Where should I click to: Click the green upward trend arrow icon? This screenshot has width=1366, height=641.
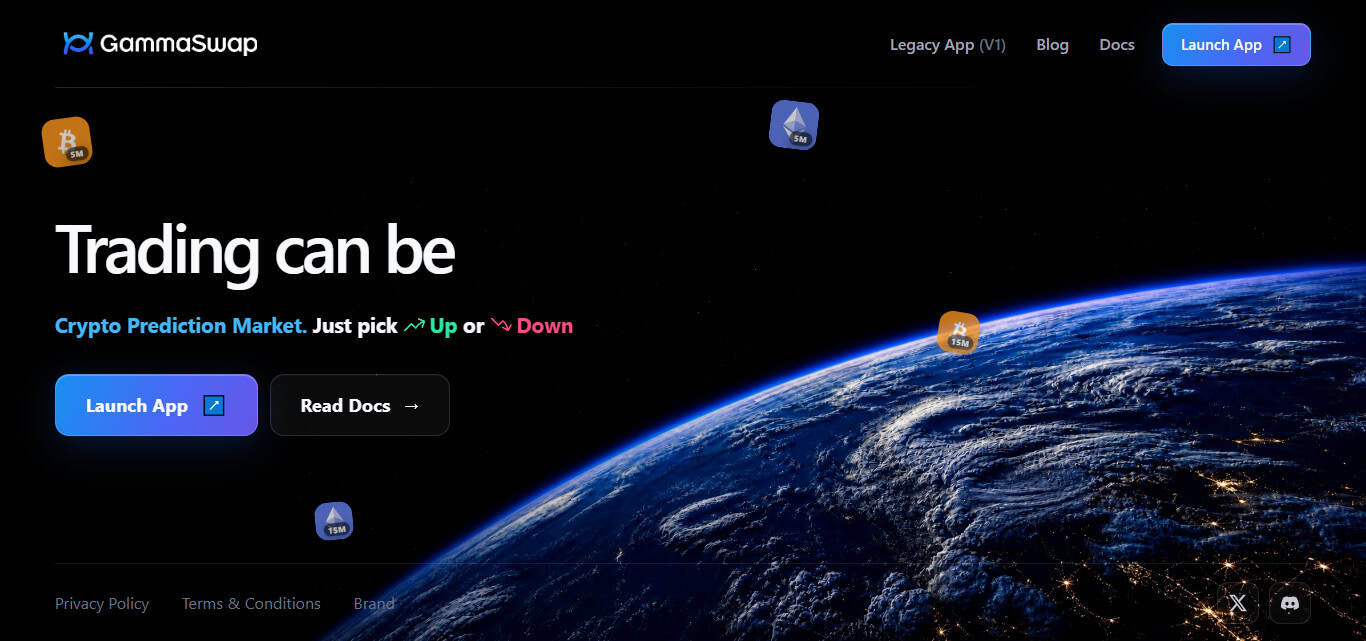coord(414,326)
